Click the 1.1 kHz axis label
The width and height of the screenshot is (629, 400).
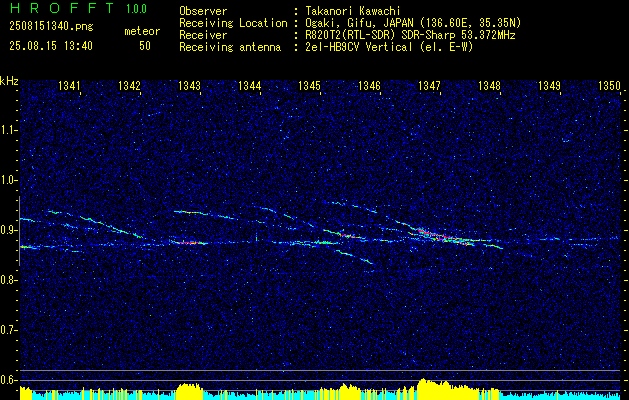[8, 130]
